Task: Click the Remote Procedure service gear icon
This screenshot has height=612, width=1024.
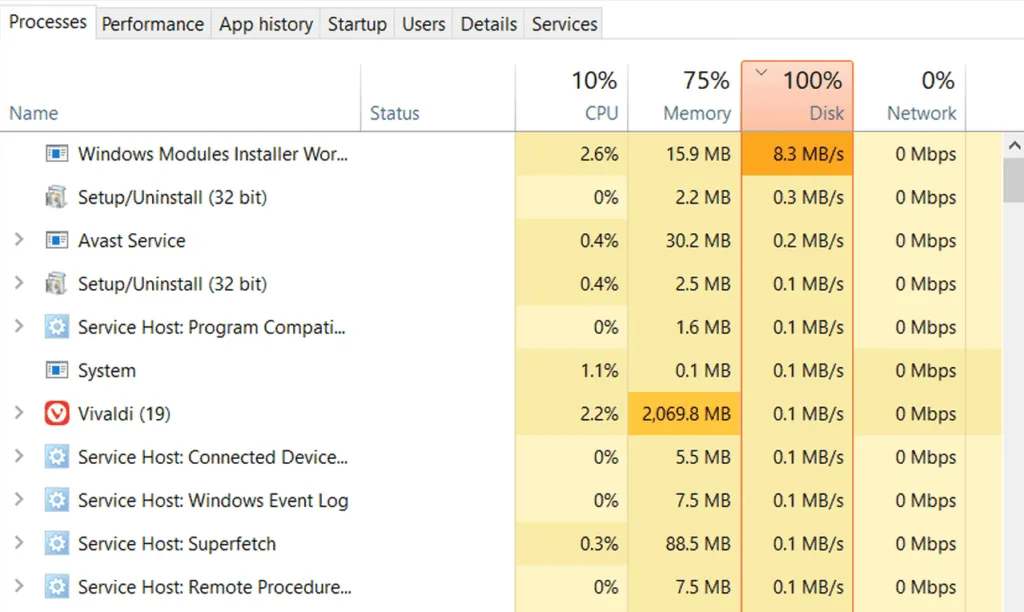Action: click(x=56, y=587)
